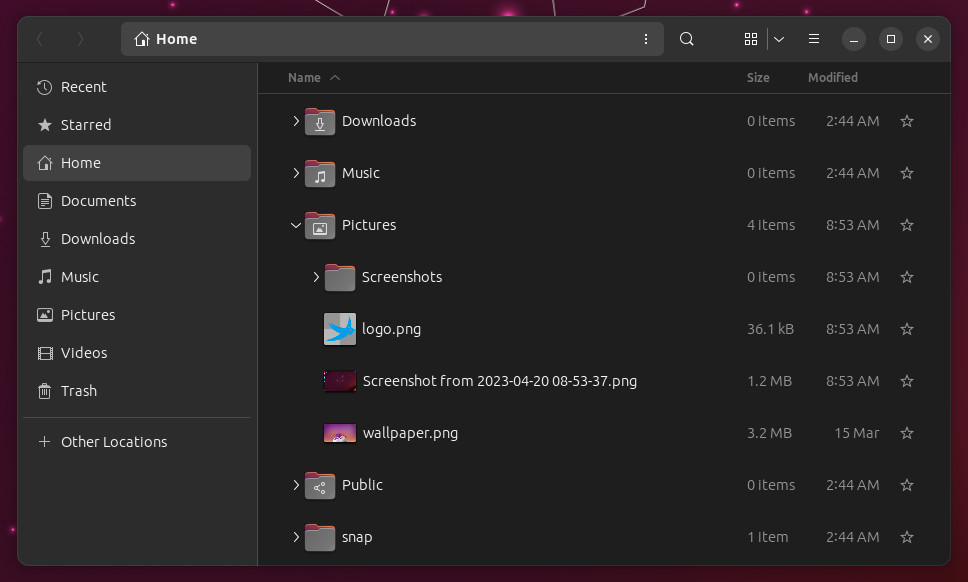The image size is (968, 582).
Task: Click the Public folder name
Action: tap(362, 485)
